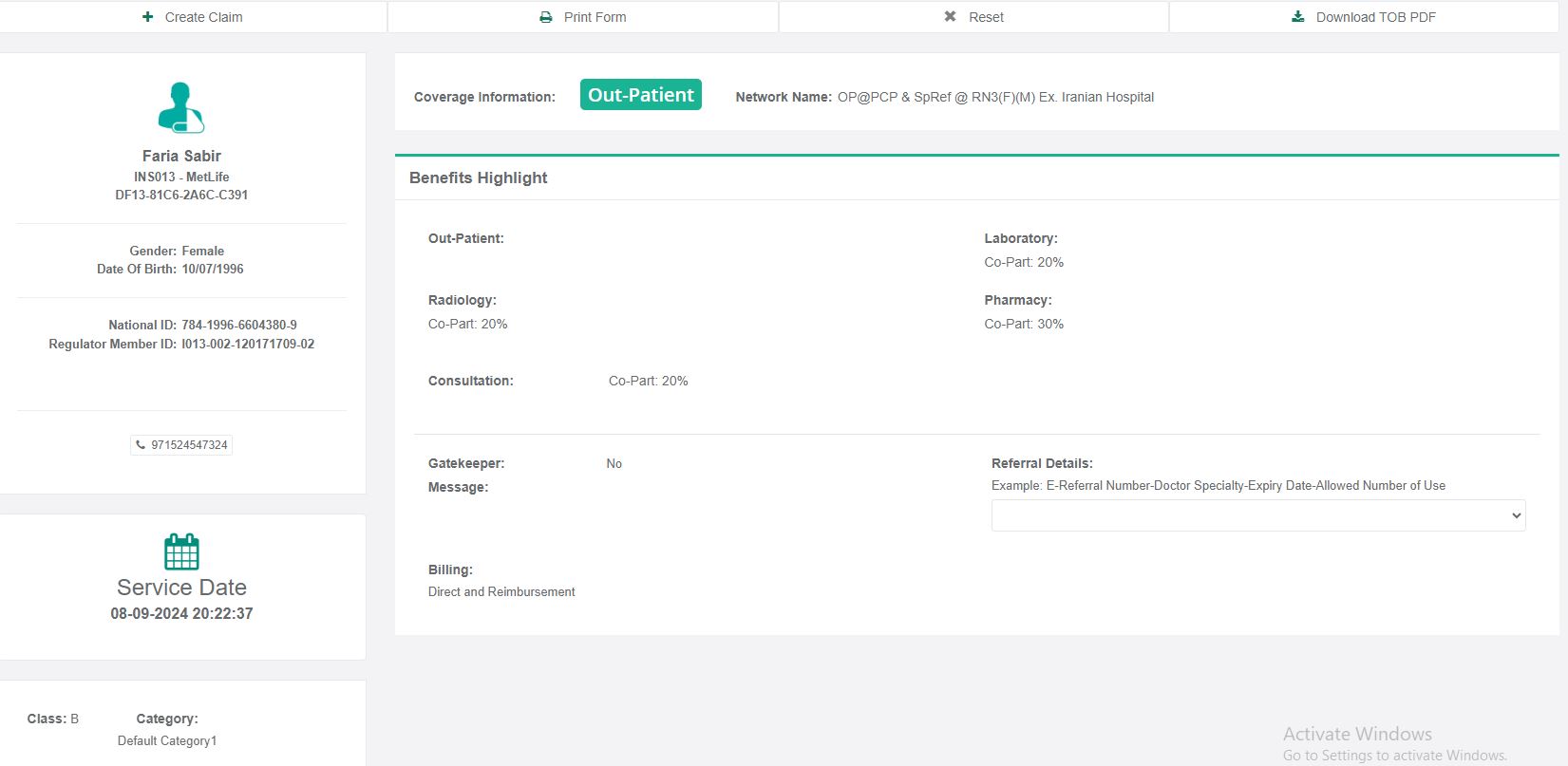
Task: Click the network name OP@PCP text
Action: (995, 97)
